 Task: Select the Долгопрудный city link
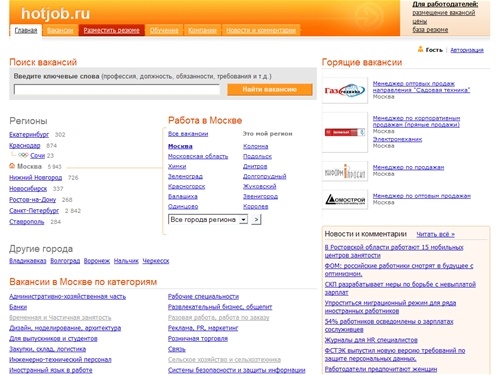click(x=265, y=176)
